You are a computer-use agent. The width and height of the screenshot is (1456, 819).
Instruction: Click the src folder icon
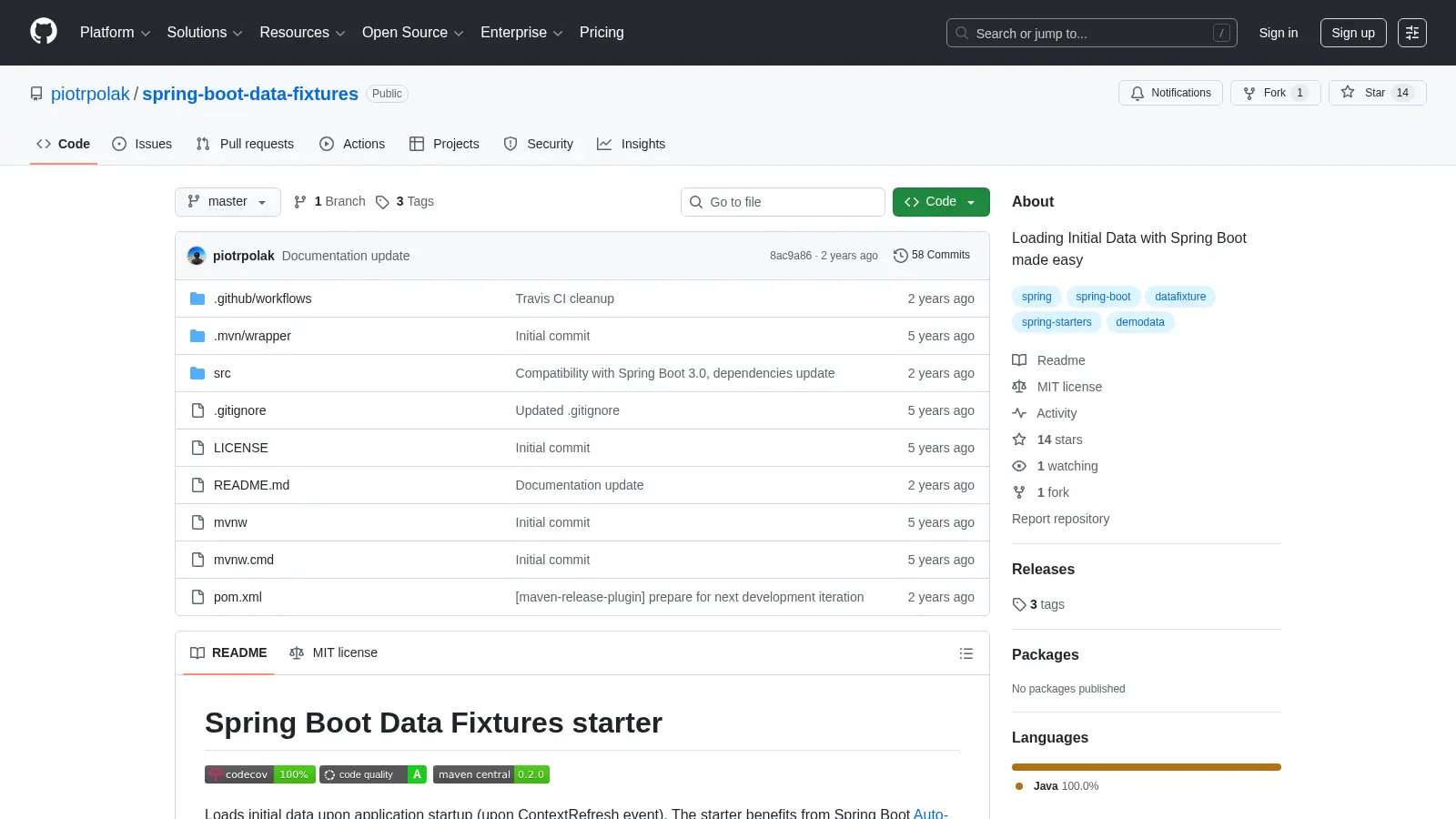[197, 373]
